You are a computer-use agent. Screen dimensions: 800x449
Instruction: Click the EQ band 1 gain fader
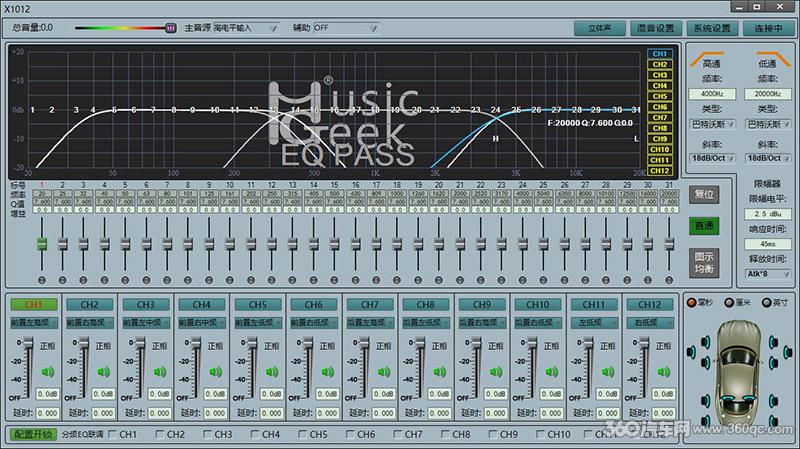pyautogui.click(x=42, y=244)
